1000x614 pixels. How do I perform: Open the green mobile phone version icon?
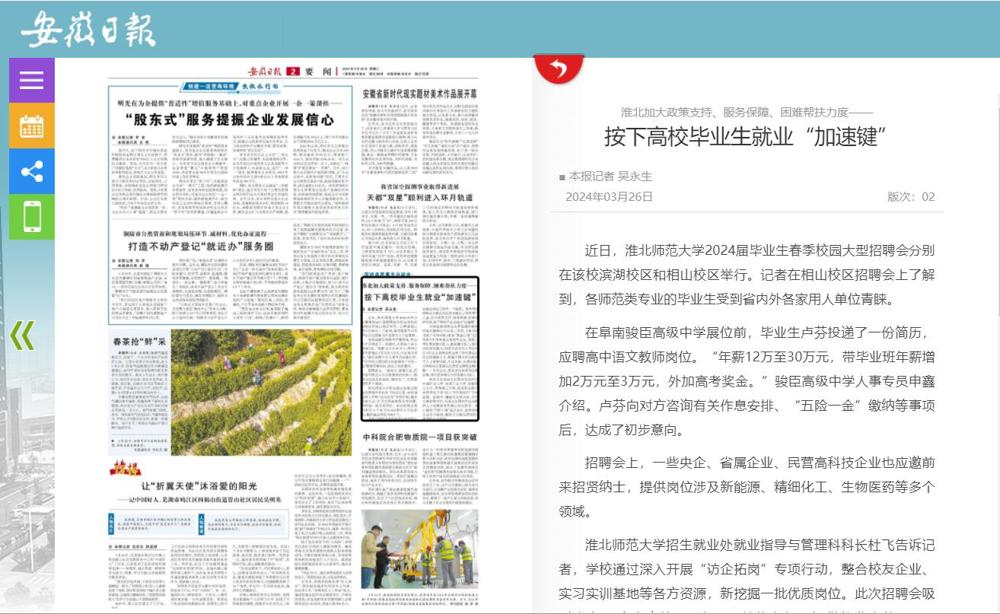[x=32, y=217]
